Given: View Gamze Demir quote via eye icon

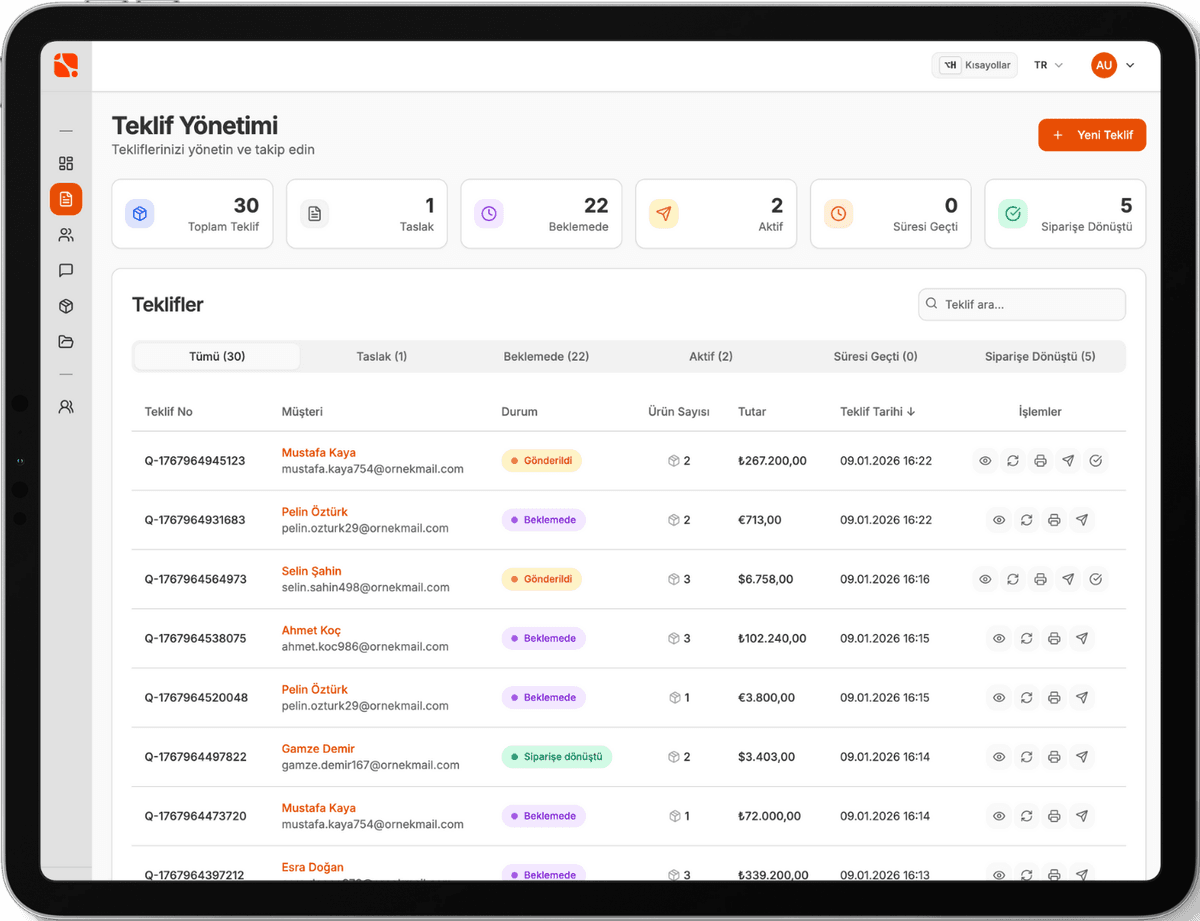Looking at the screenshot, I should click(x=999, y=757).
